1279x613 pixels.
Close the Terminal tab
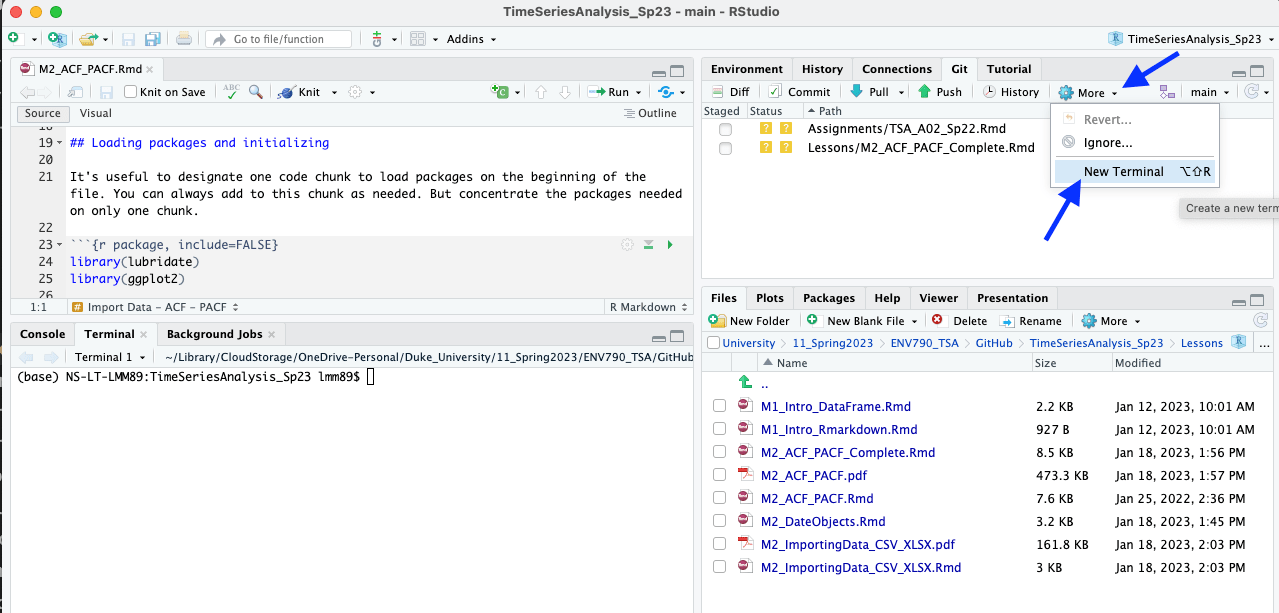143,335
